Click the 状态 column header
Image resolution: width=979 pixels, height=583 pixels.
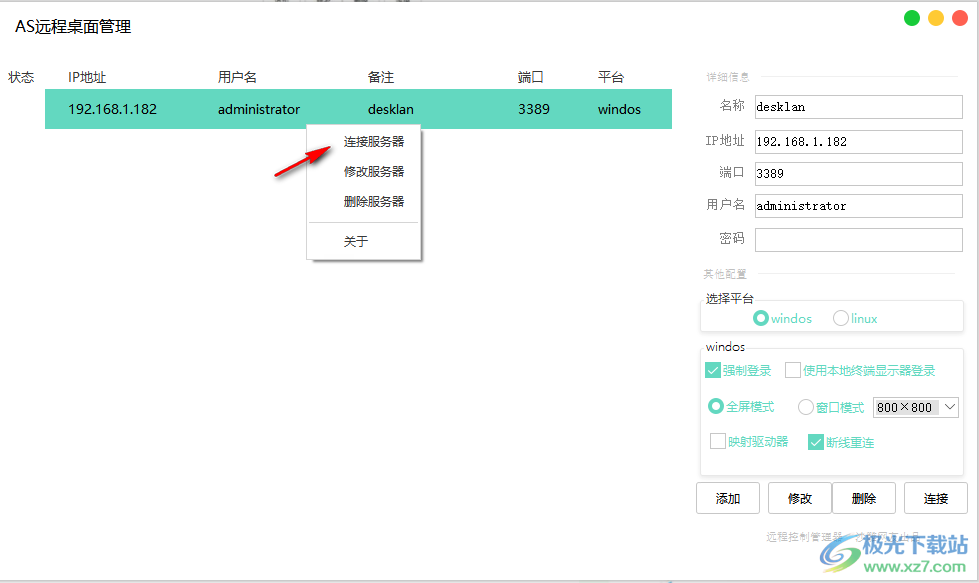(x=21, y=77)
